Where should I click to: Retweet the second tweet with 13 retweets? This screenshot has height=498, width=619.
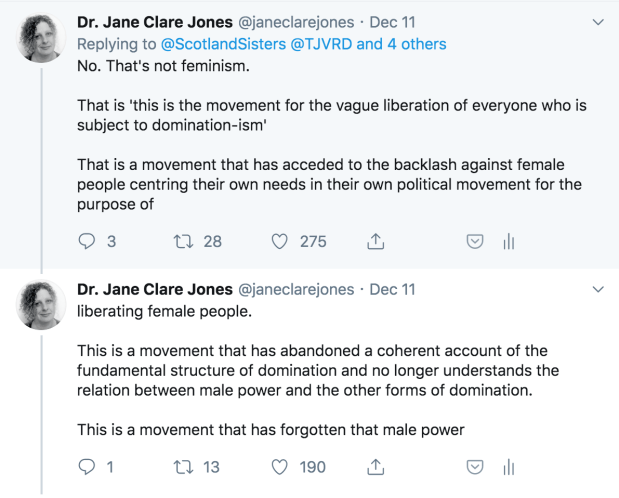[183, 467]
